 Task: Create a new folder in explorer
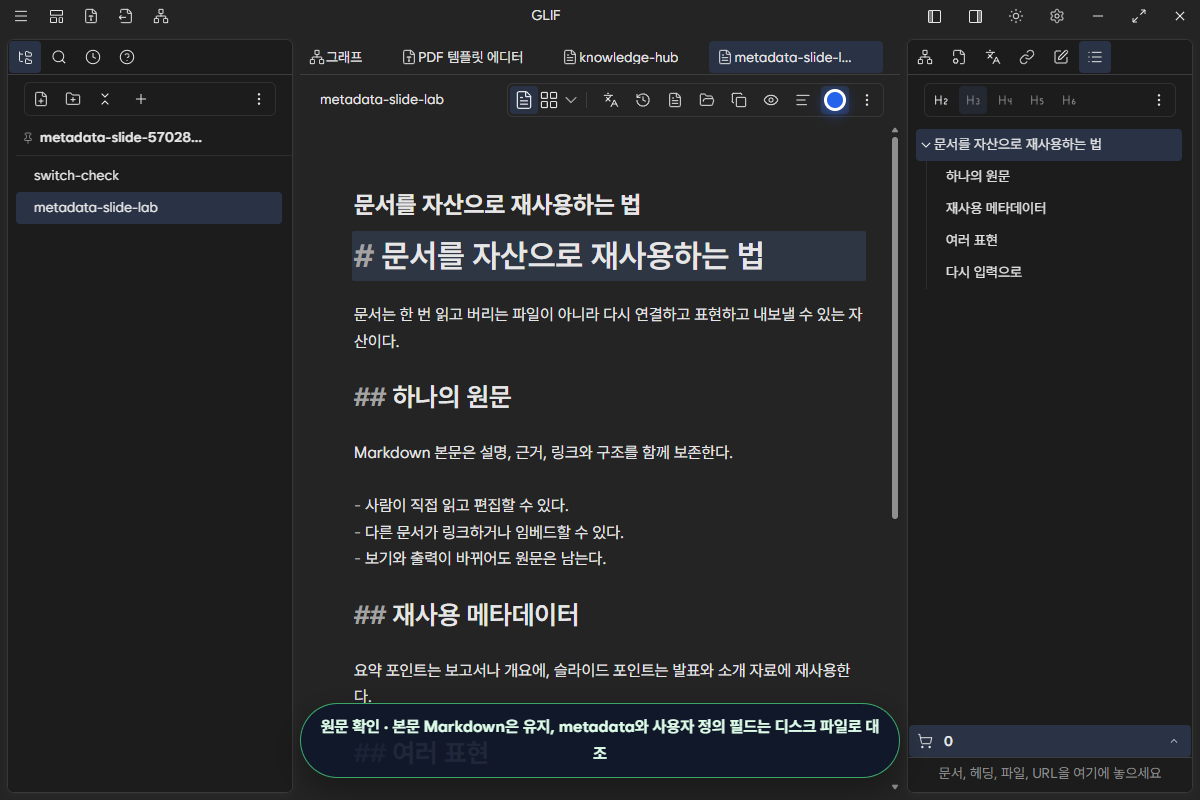click(73, 99)
